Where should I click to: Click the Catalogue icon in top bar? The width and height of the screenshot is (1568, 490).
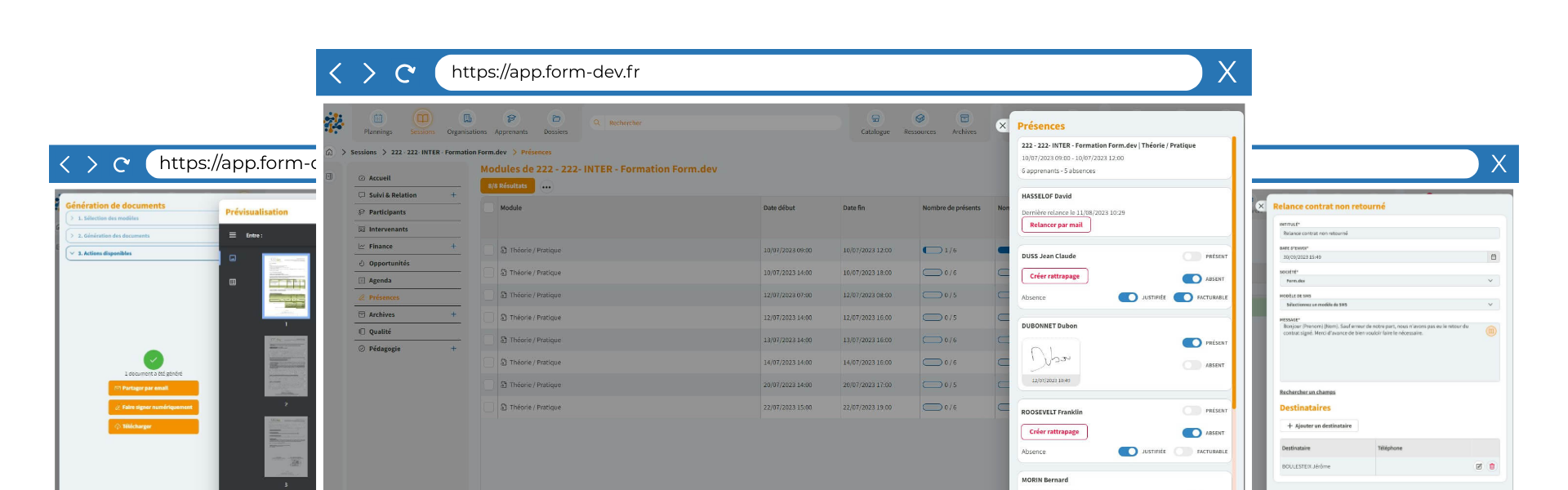click(x=875, y=118)
